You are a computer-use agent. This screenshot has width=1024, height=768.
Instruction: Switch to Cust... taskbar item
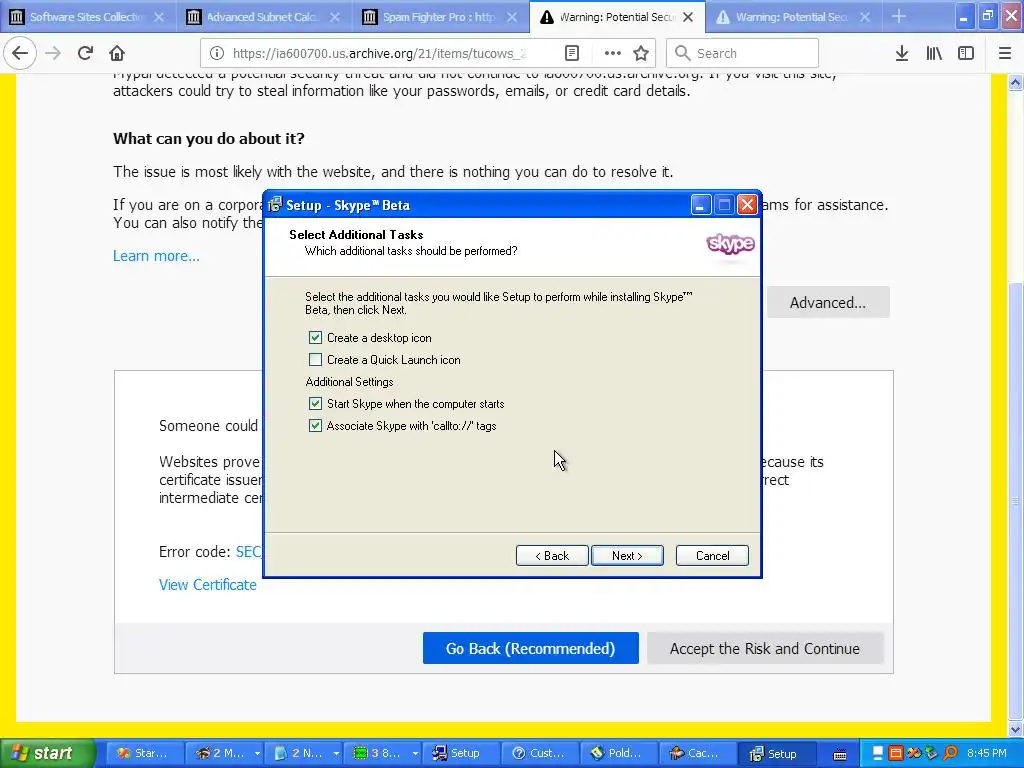pyautogui.click(x=539, y=753)
